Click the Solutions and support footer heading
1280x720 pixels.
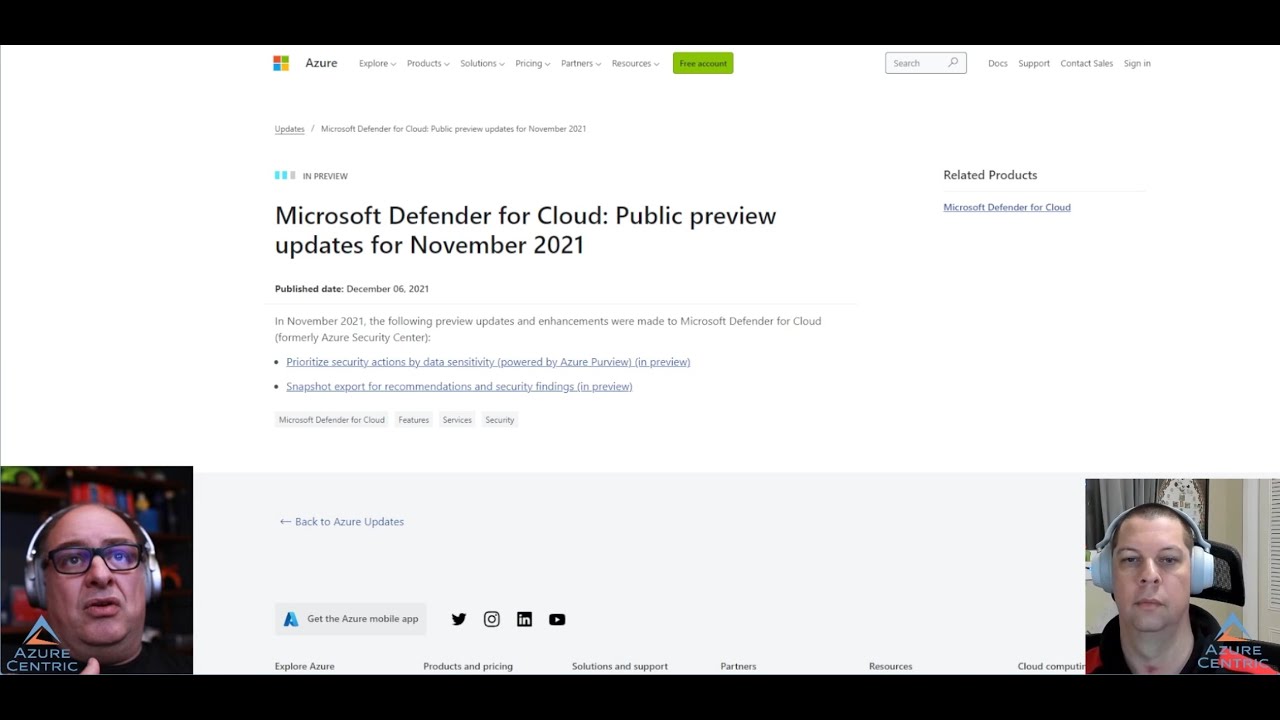(x=620, y=666)
